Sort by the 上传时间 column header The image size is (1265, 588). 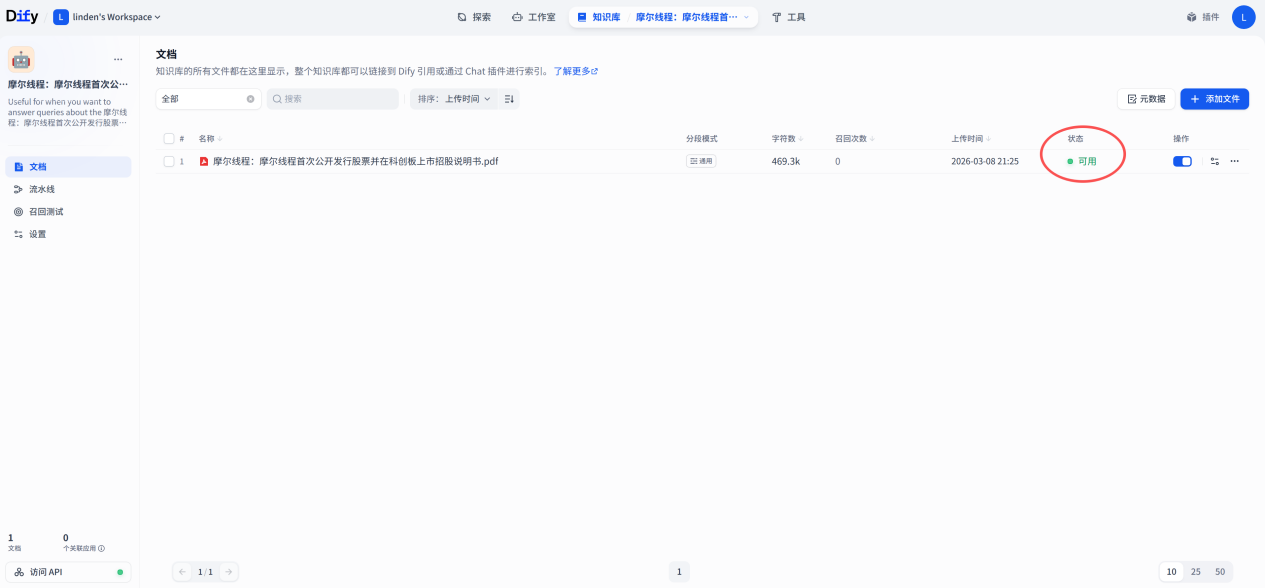point(970,139)
